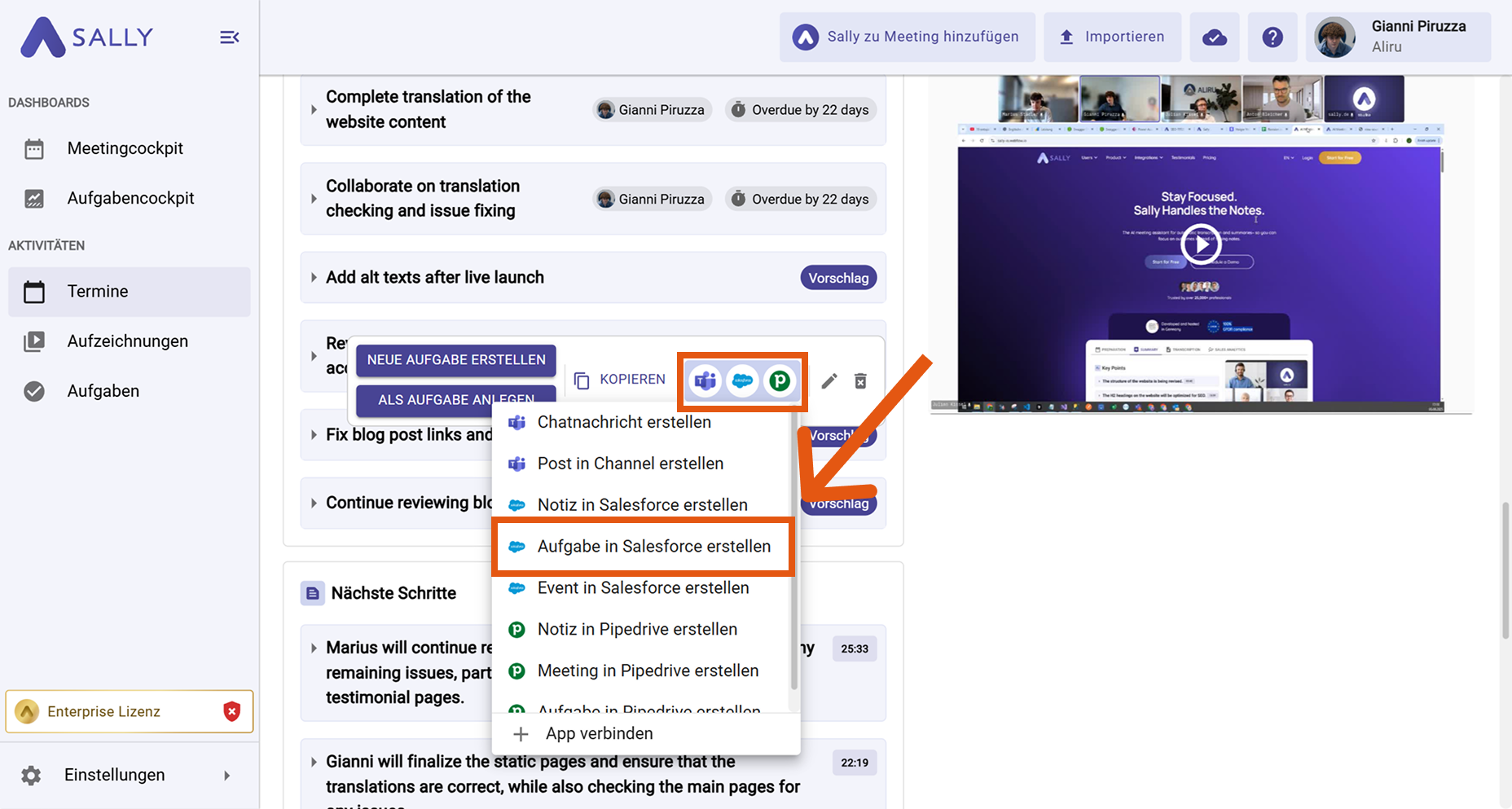Open the help question mark icon

click(1272, 37)
